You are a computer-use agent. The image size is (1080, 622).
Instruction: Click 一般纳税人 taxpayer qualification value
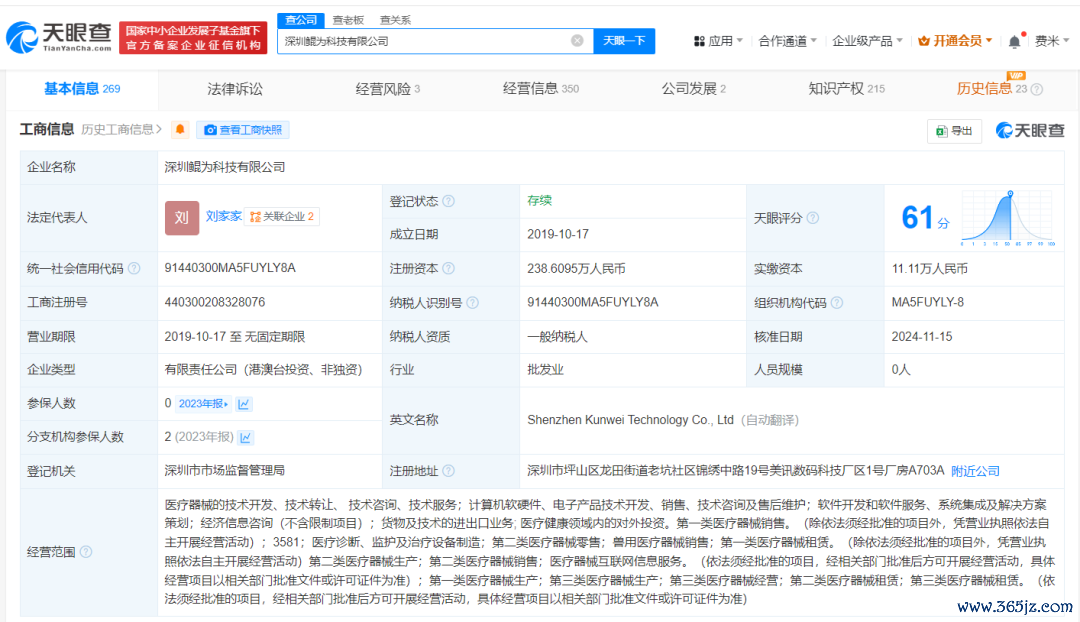pyautogui.click(x=557, y=337)
